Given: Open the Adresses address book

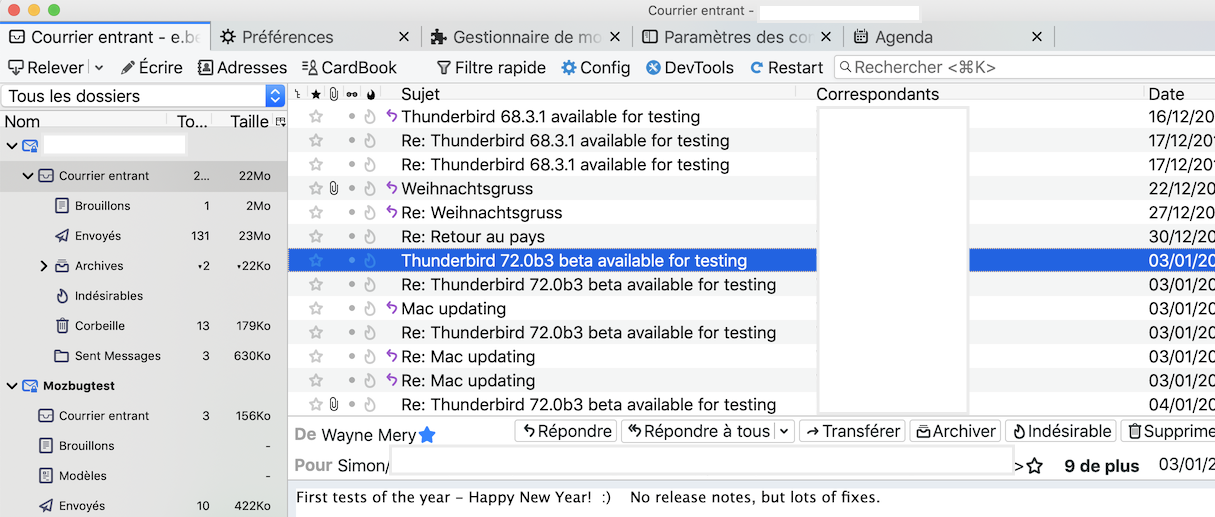Looking at the screenshot, I should 242,68.
